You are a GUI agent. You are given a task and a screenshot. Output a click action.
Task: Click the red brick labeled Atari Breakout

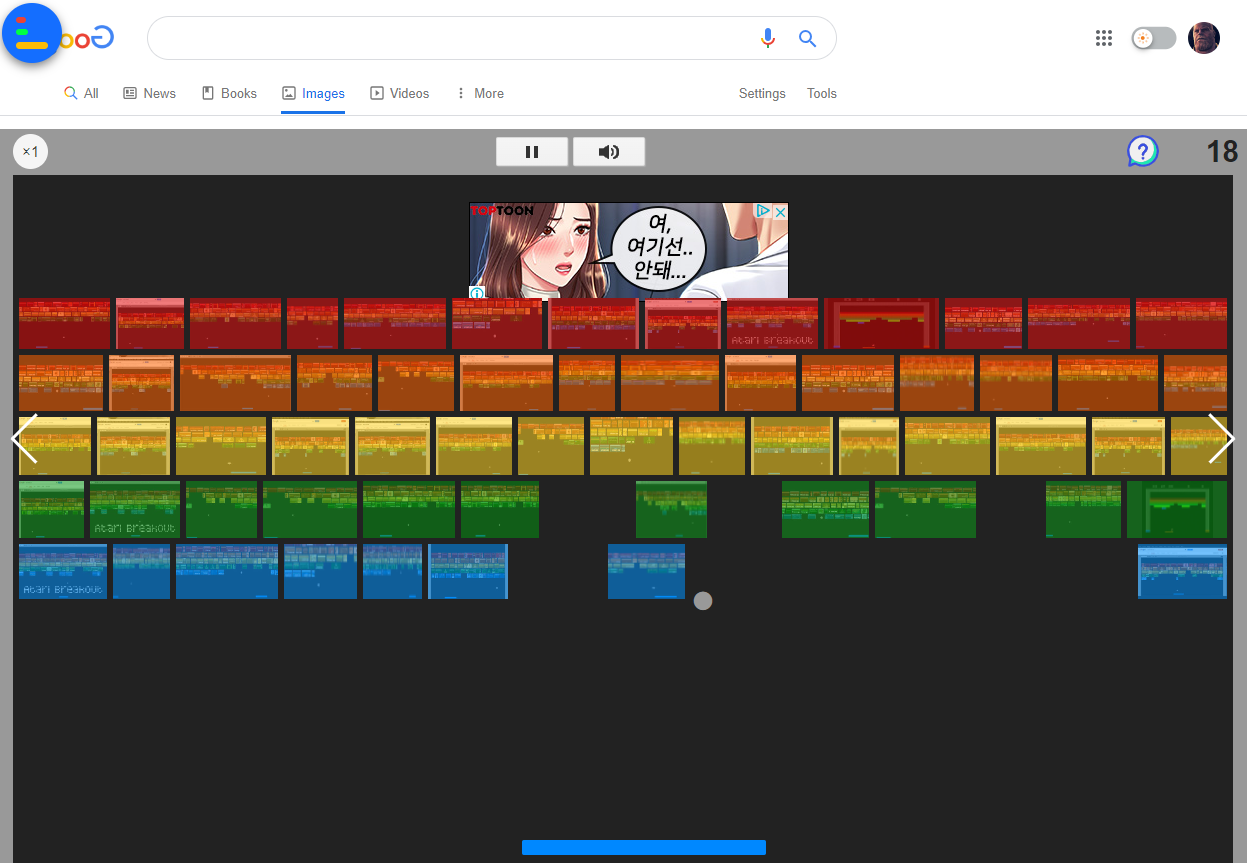coord(772,323)
